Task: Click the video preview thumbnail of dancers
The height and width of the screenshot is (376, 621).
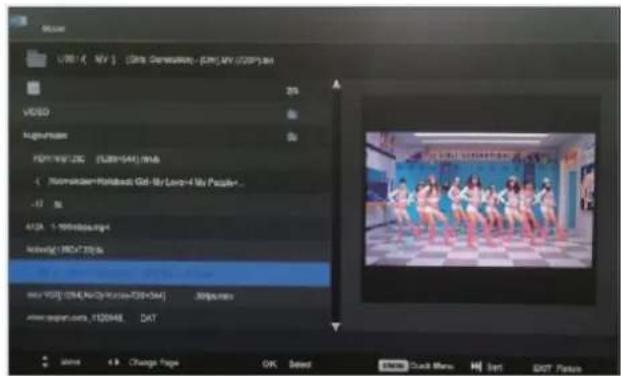Action: tap(479, 200)
